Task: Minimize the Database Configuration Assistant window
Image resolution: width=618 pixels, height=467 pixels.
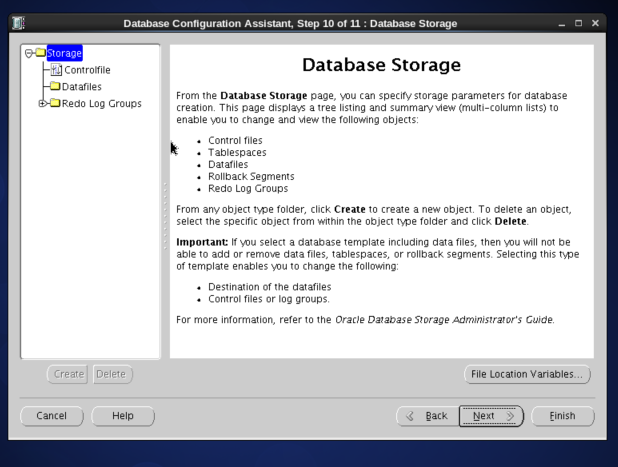Action: tap(562, 24)
